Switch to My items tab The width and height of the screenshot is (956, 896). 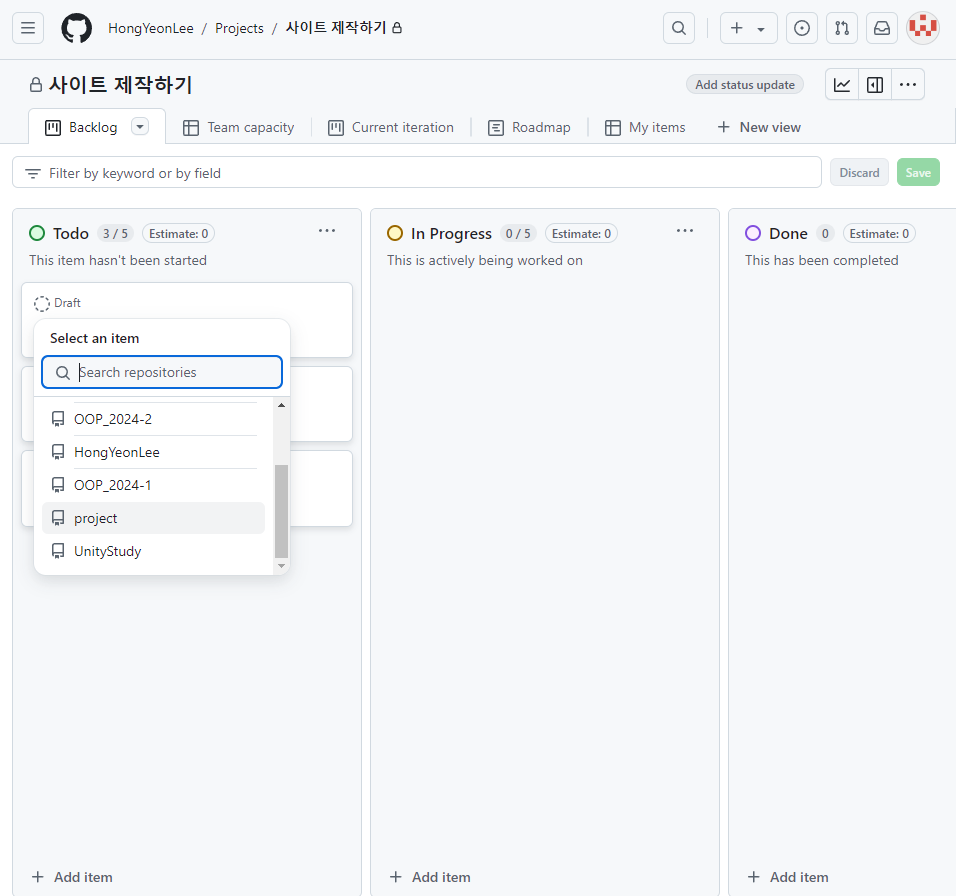pos(645,127)
